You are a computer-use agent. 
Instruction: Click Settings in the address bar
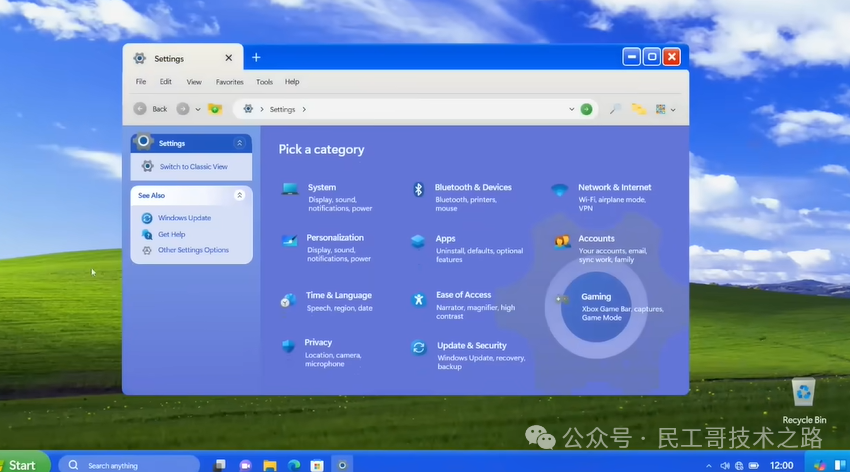click(x=282, y=109)
